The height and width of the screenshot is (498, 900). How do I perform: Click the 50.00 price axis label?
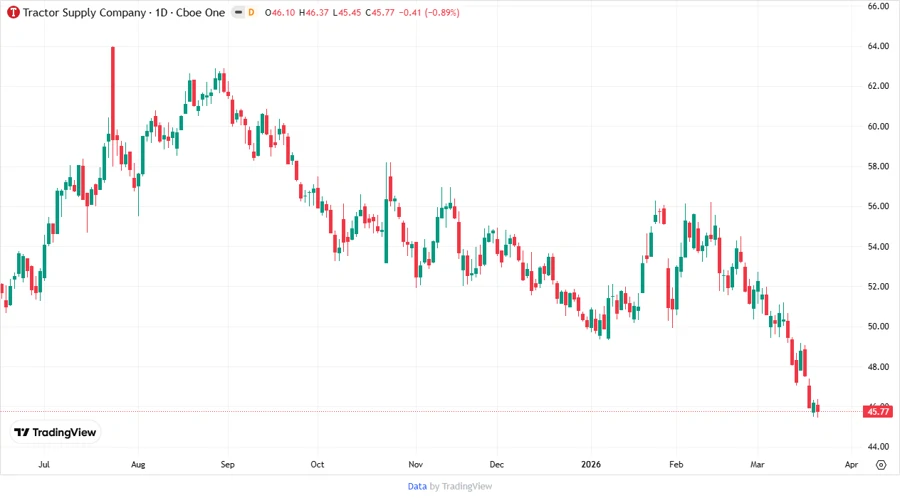pos(878,326)
